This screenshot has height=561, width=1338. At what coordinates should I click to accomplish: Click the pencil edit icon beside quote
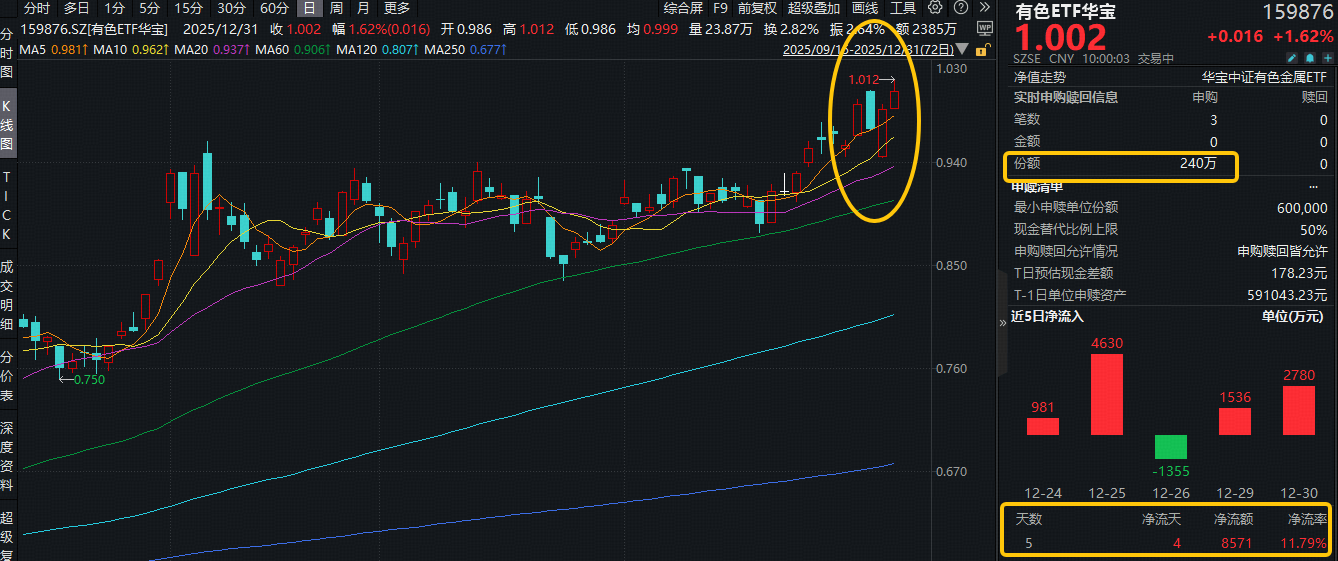[x=1290, y=59]
